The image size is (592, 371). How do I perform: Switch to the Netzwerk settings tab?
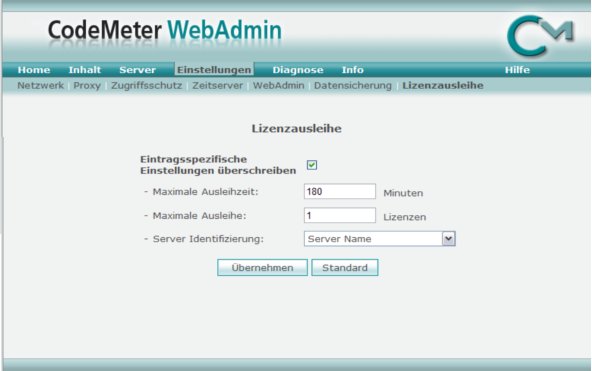click(x=40, y=86)
